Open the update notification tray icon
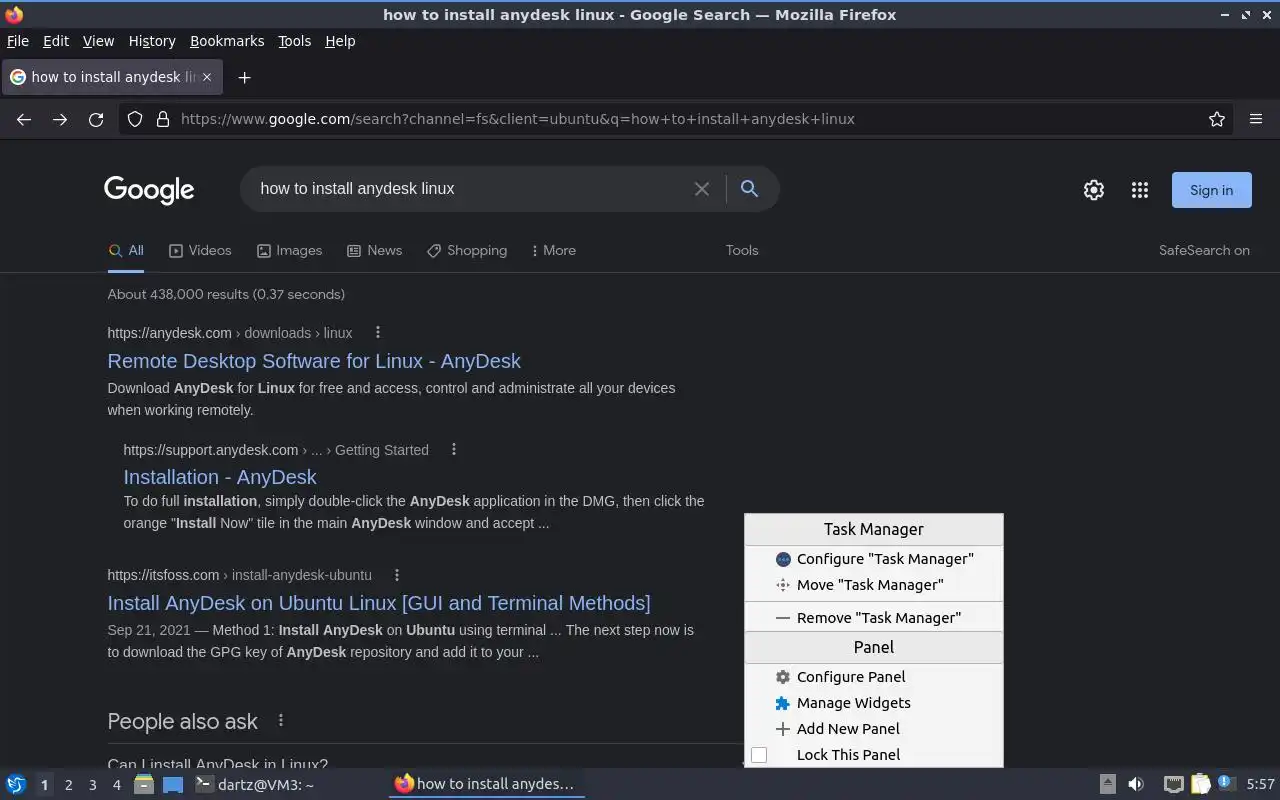This screenshot has height=800, width=1280. point(1226,783)
